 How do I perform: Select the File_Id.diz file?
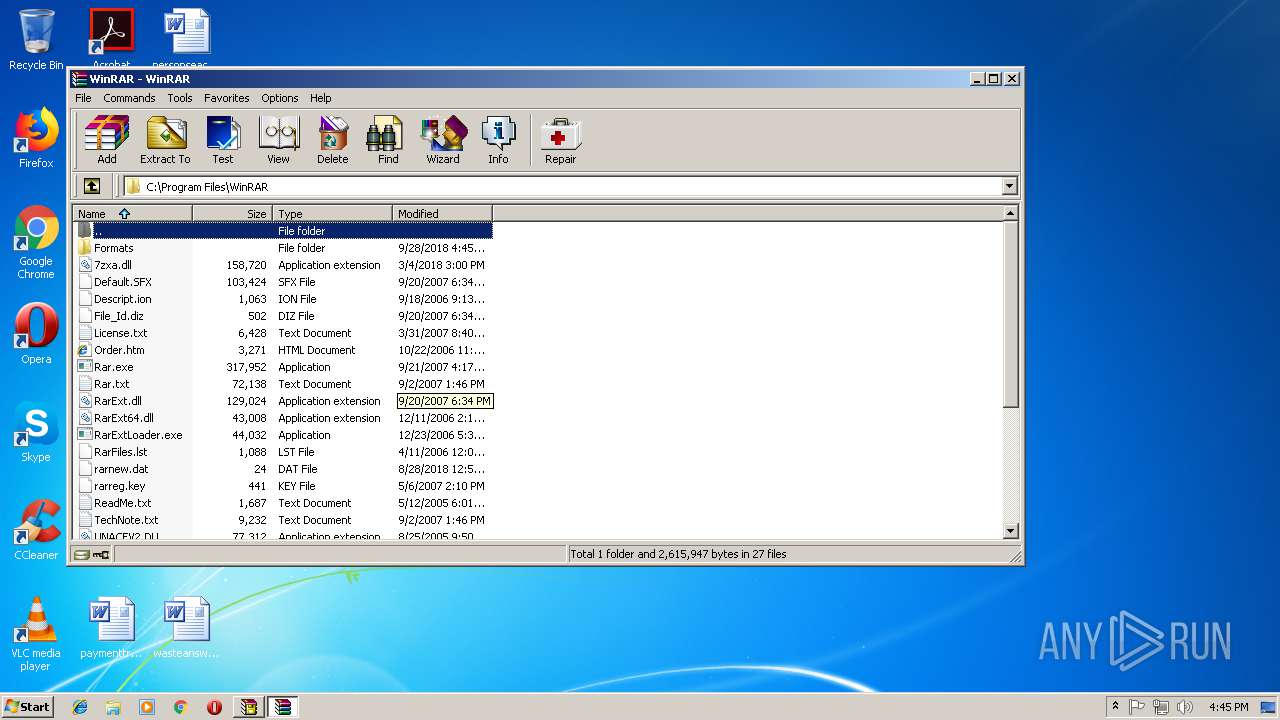tap(285, 316)
